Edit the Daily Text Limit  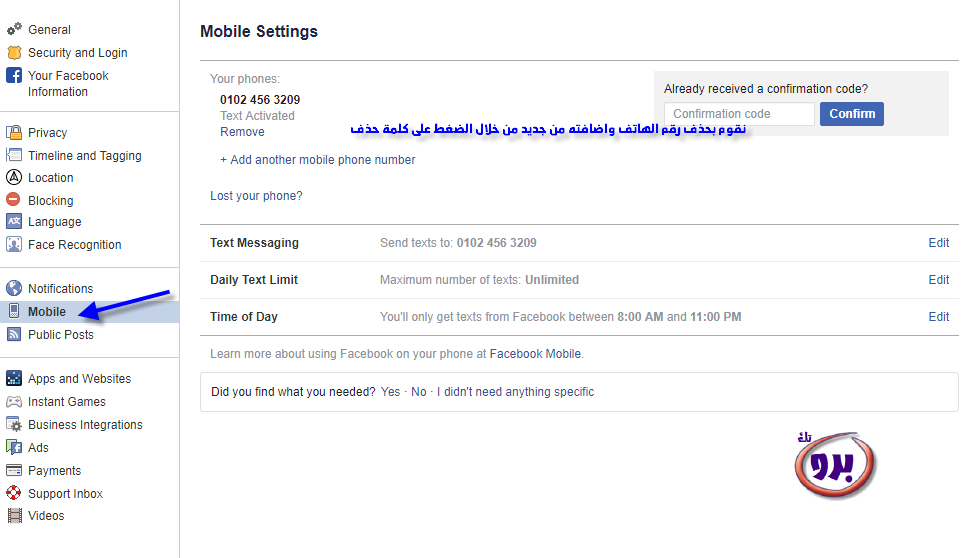point(938,280)
